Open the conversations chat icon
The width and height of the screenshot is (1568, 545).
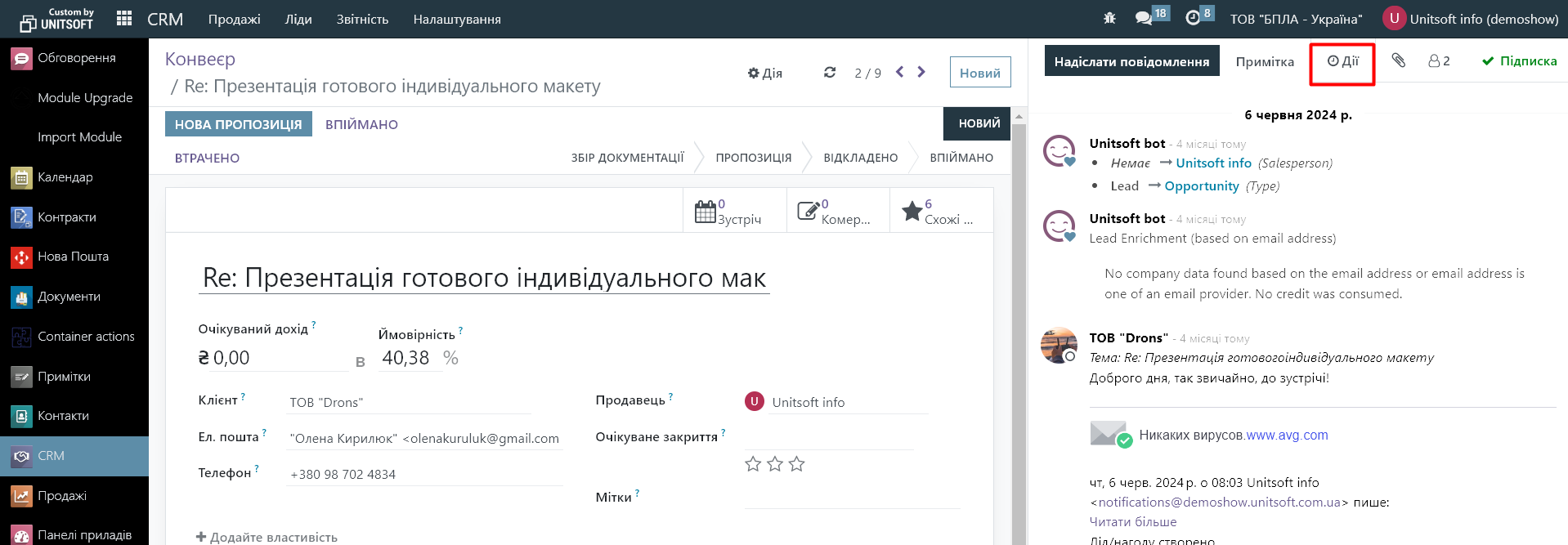pyautogui.click(x=1144, y=18)
